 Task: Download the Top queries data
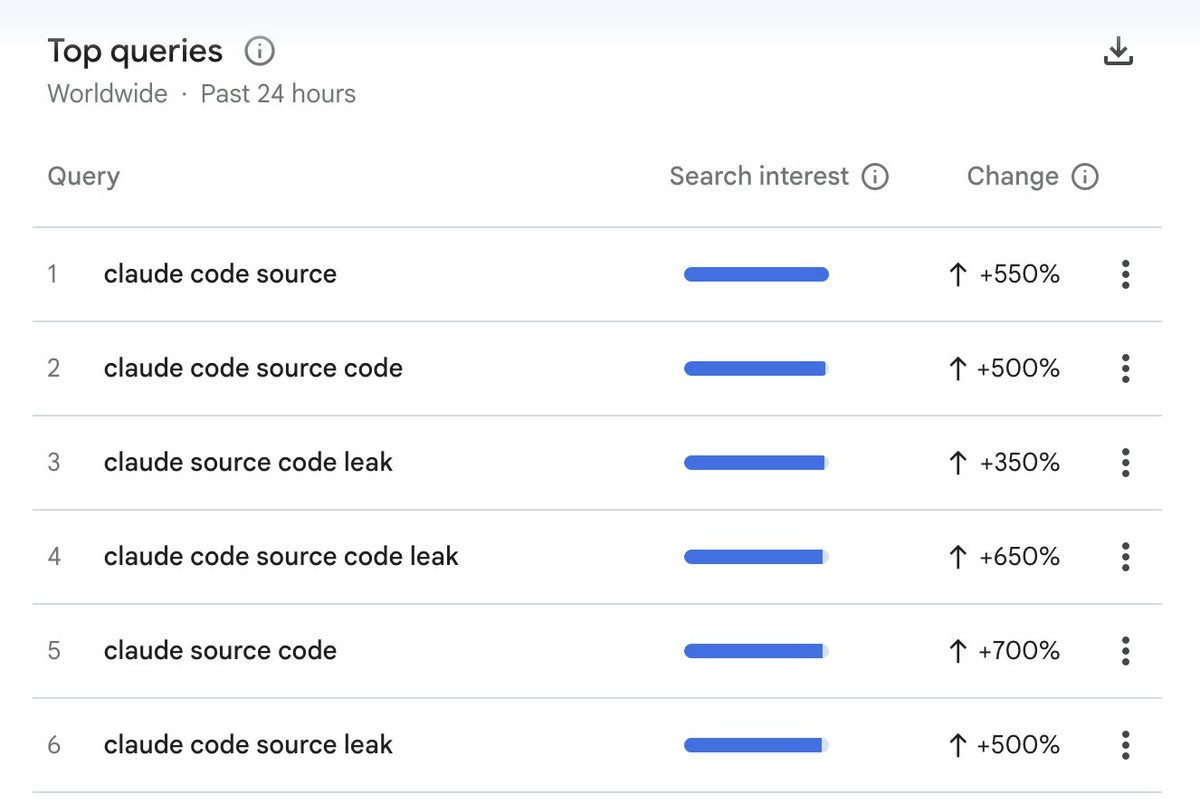click(x=1117, y=52)
